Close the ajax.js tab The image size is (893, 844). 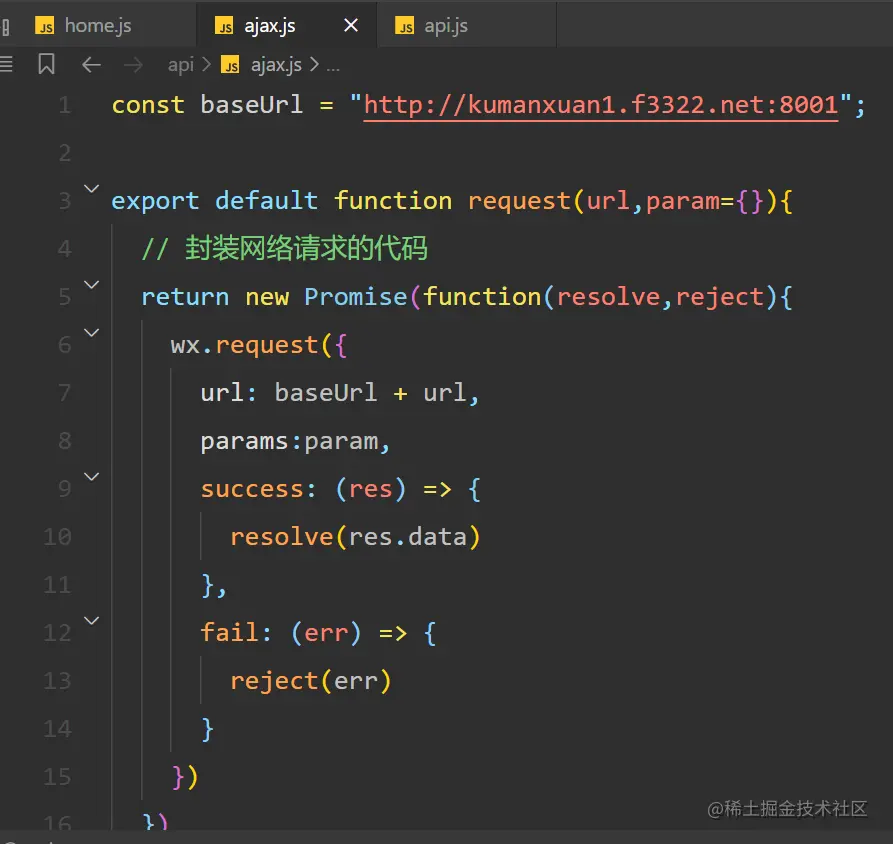[351, 25]
